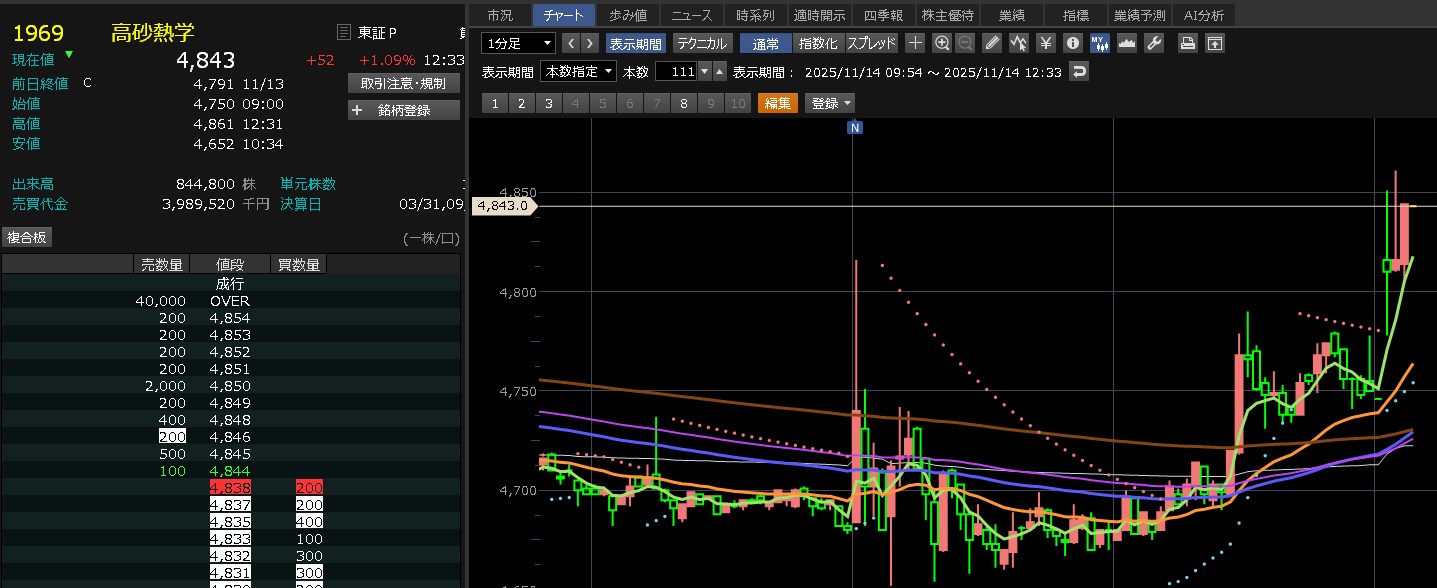Open the 四季報 tab
Screen dimensions: 1437x588
pyautogui.click(x=883, y=15)
